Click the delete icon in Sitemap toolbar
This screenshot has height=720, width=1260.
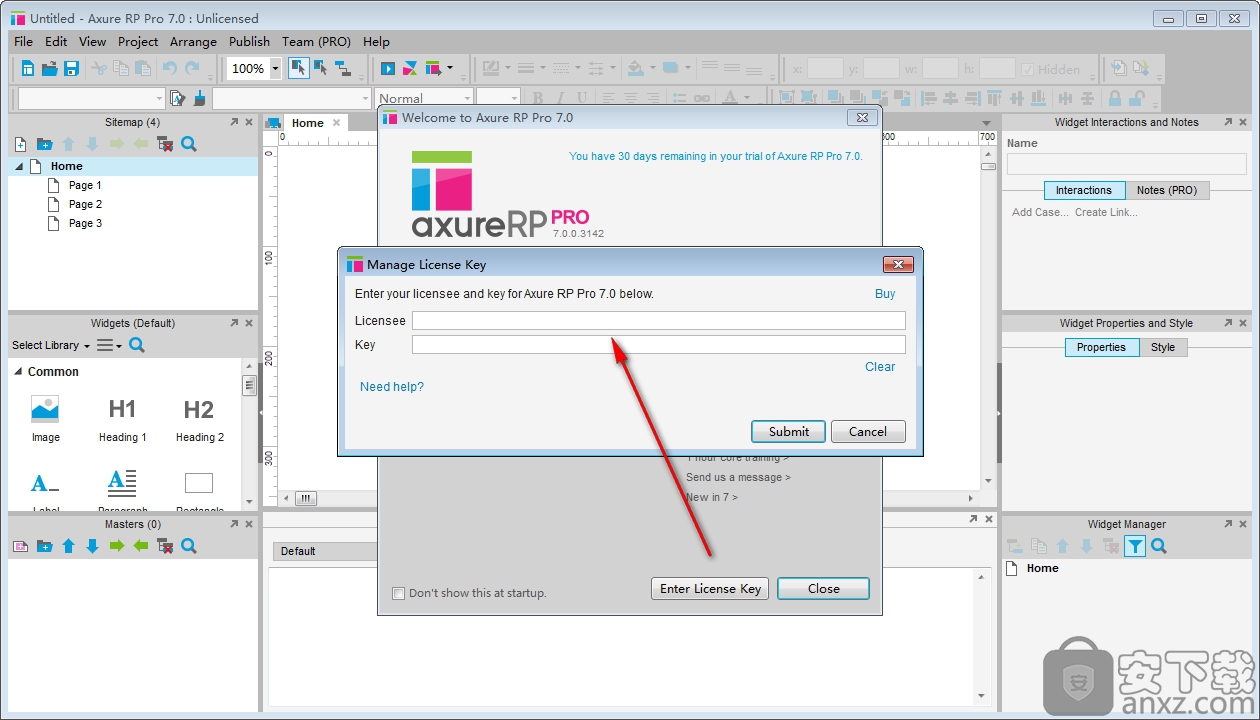point(165,144)
